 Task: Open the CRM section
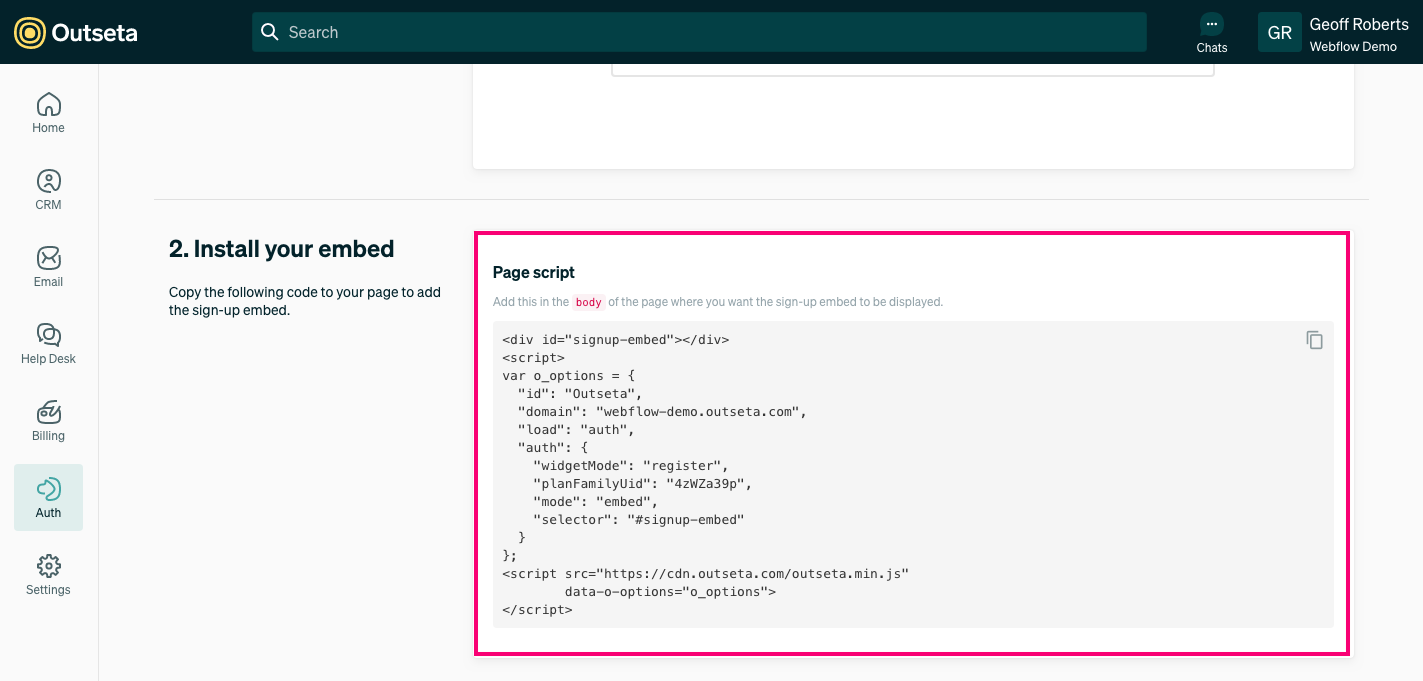coord(48,189)
